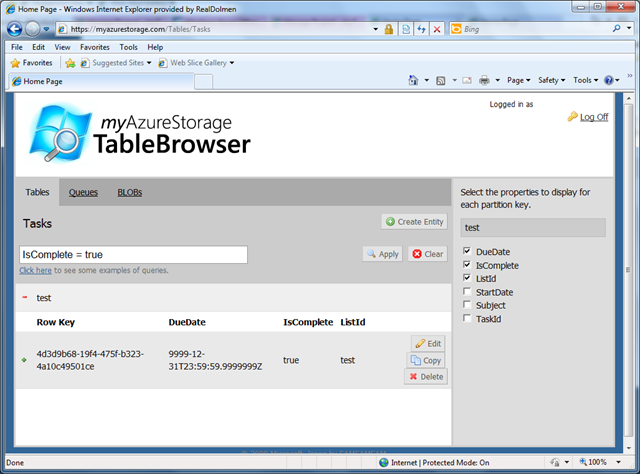Delete the entity row
Image resolution: width=640 pixels, height=474 pixels.
[x=426, y=376]
